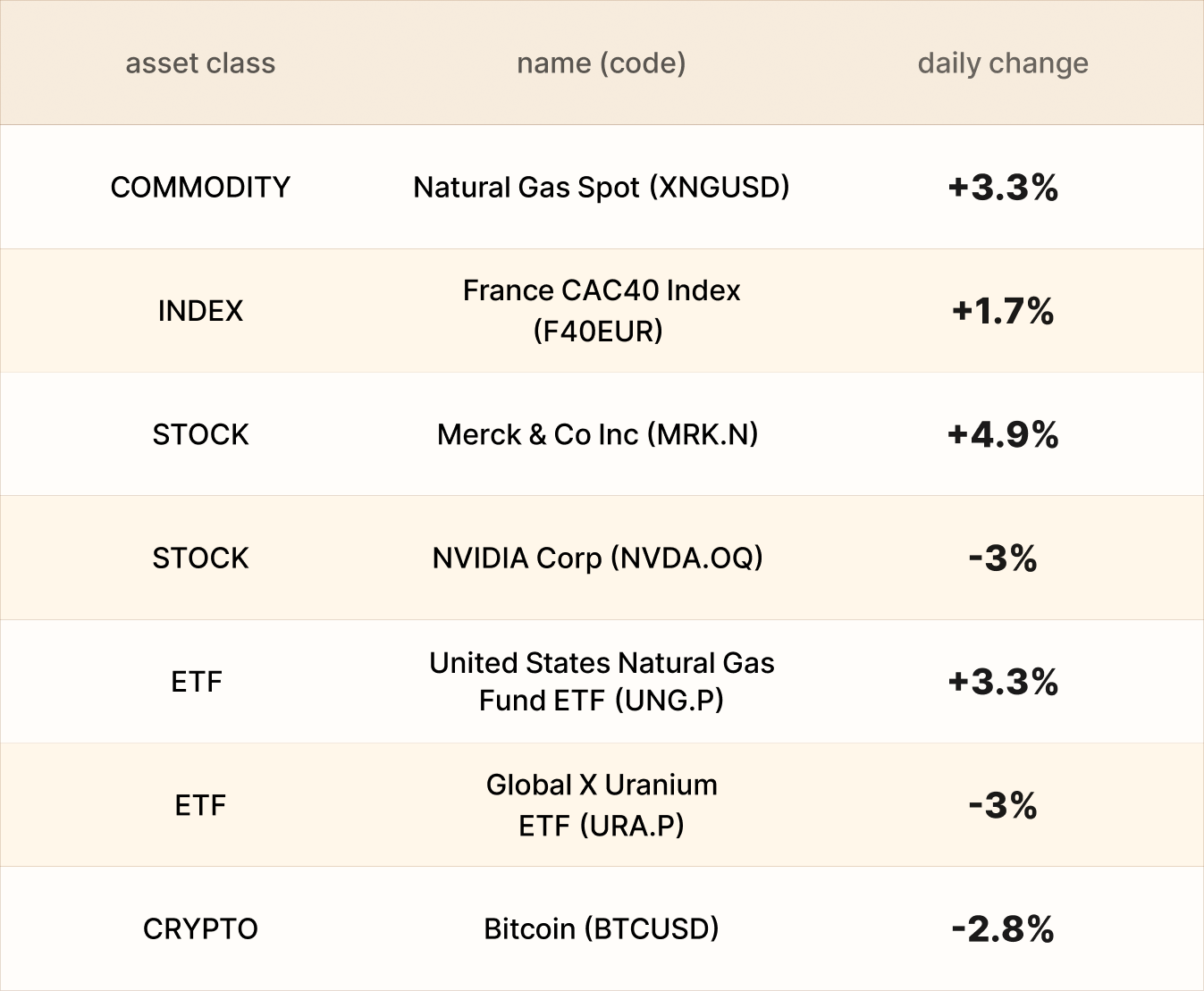
Task: Click the INDEX asset class cell
Action: click(200, 311)
